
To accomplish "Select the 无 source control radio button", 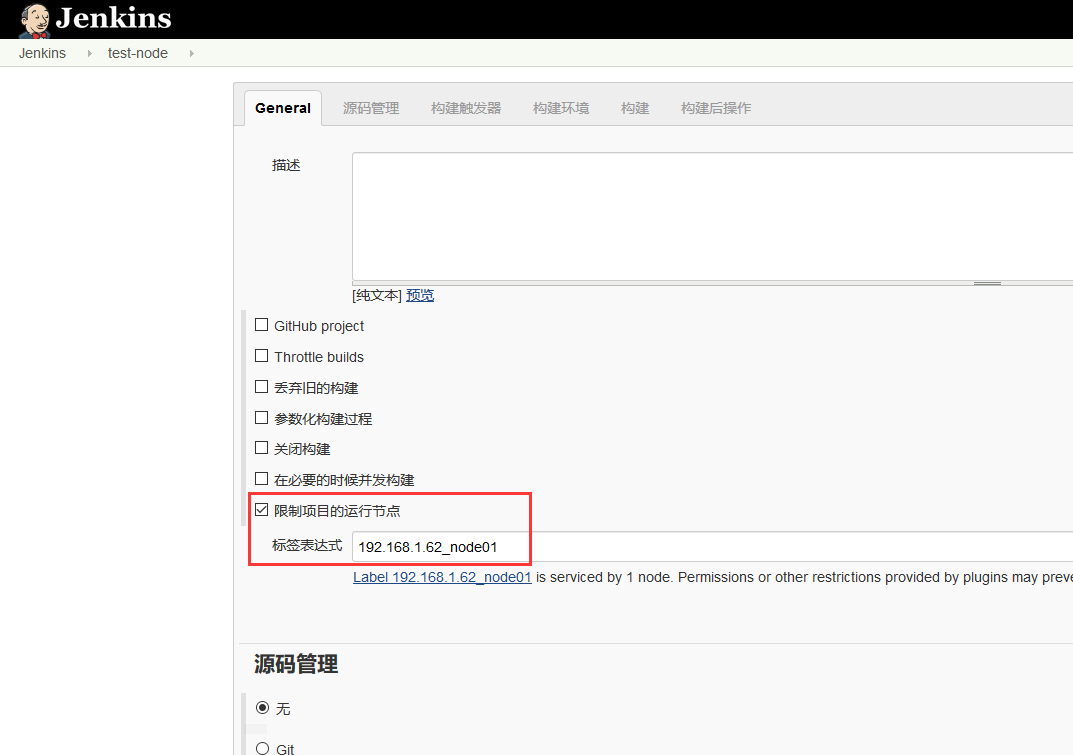I will (x=262, y=707).
